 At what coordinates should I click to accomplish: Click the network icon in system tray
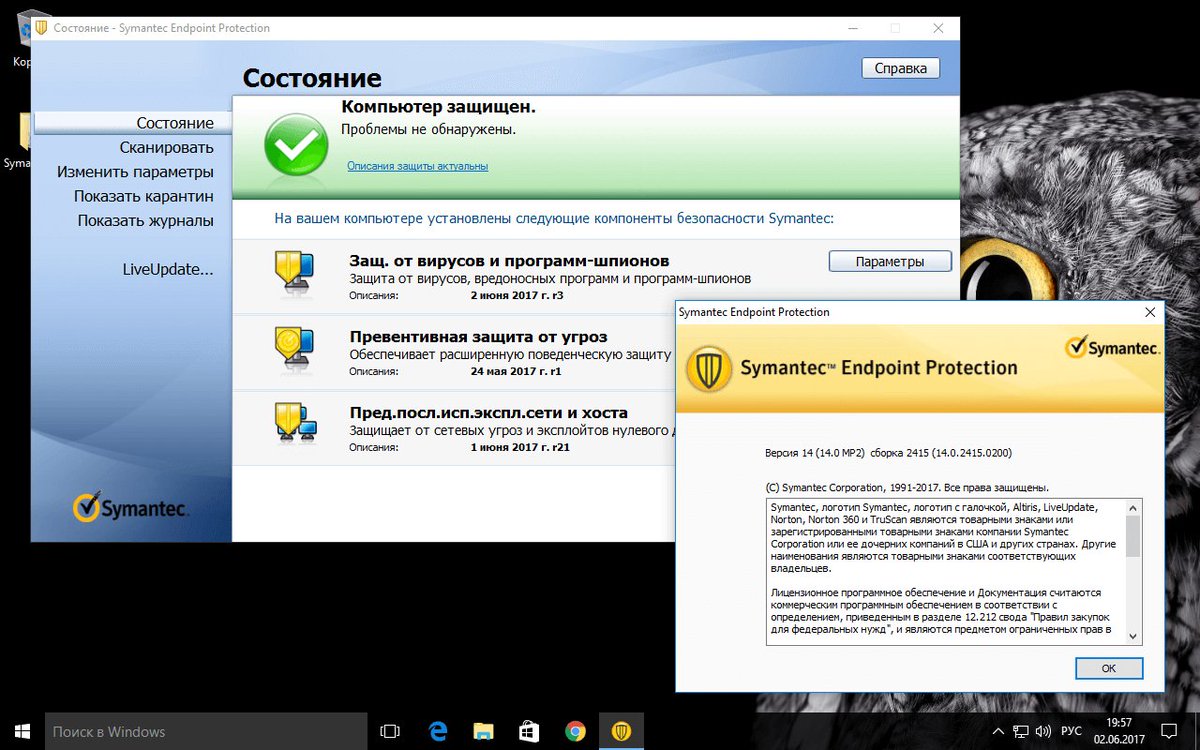point(1022,731)
